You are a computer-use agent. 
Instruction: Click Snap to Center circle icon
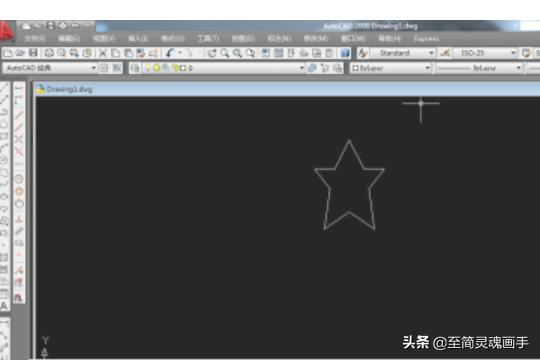pyautogui.click(x=19, y=179)
